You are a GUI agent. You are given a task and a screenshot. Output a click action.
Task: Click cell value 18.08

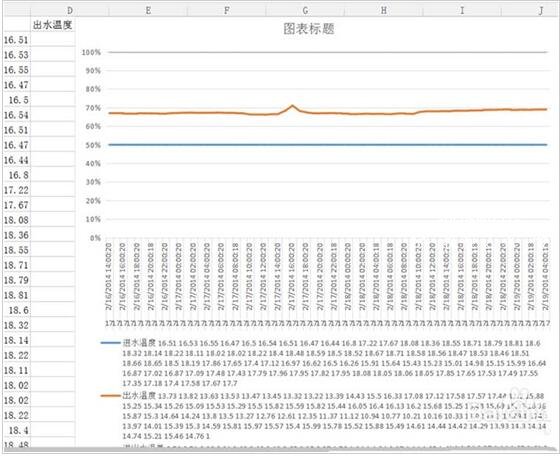16,220
